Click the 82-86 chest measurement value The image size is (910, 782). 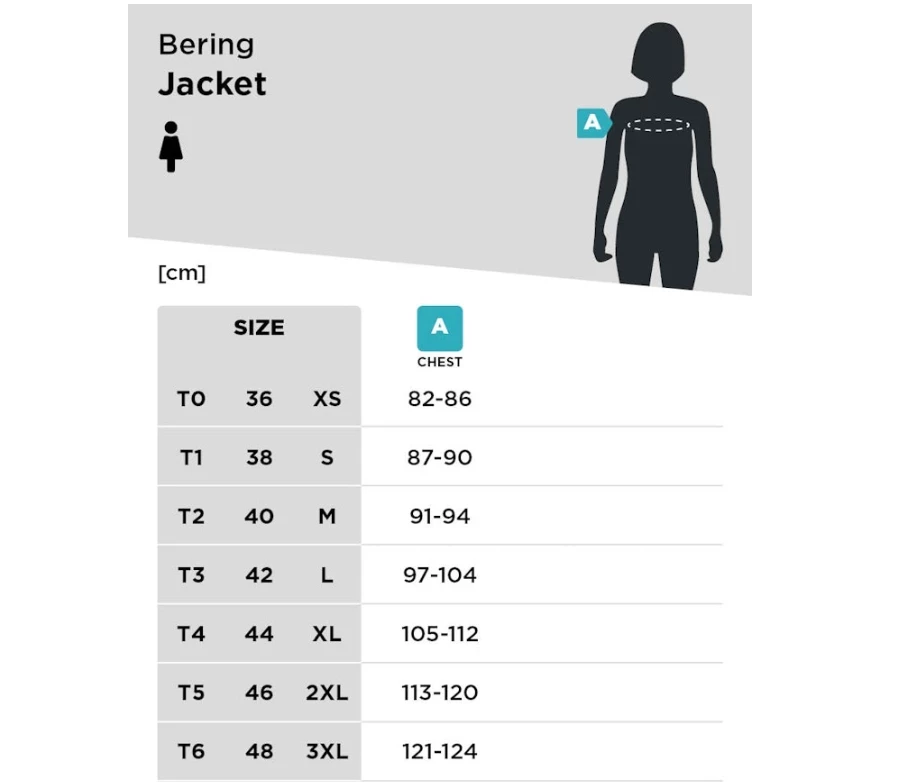point(439,399)
